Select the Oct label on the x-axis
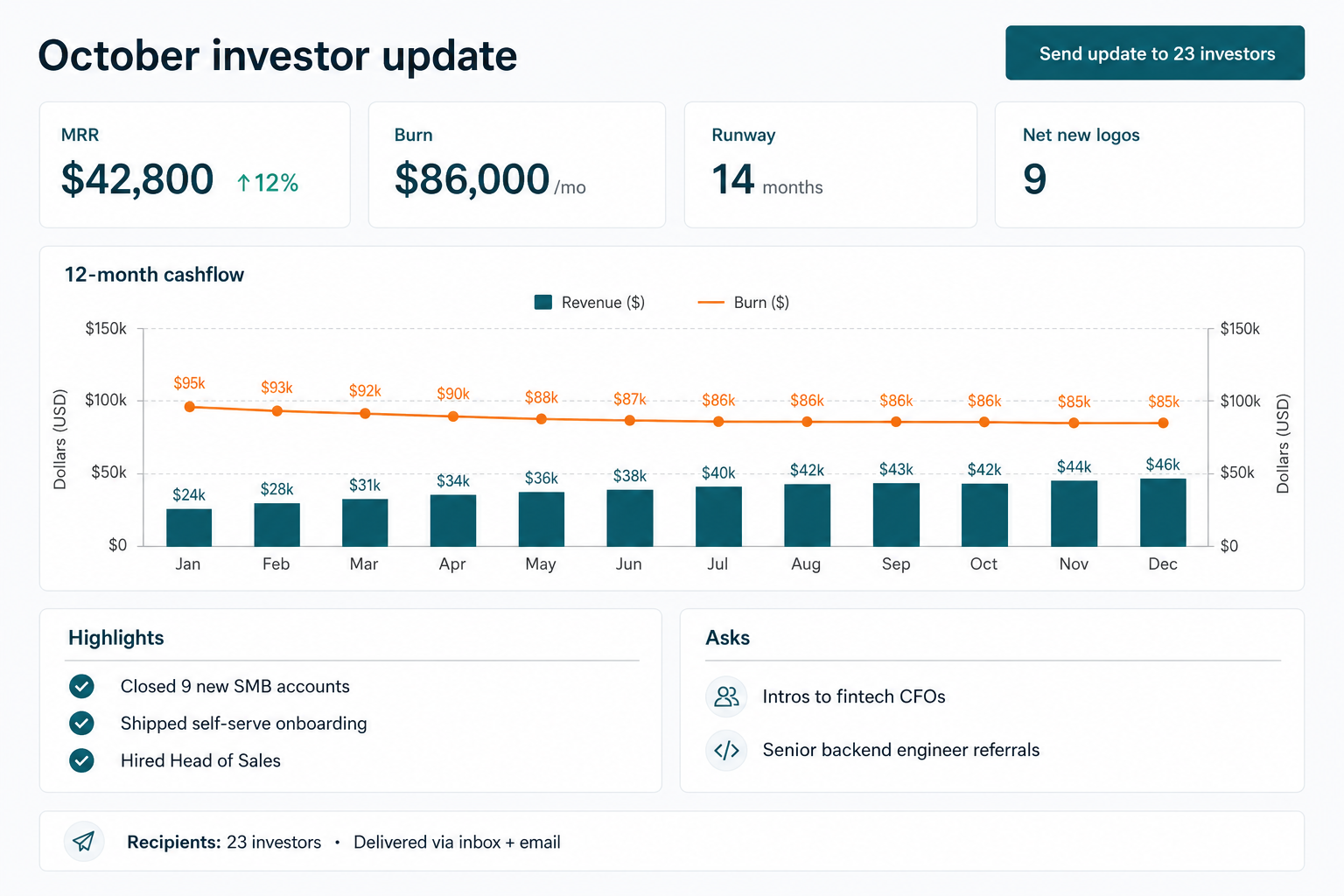 [x=983, y=564]
